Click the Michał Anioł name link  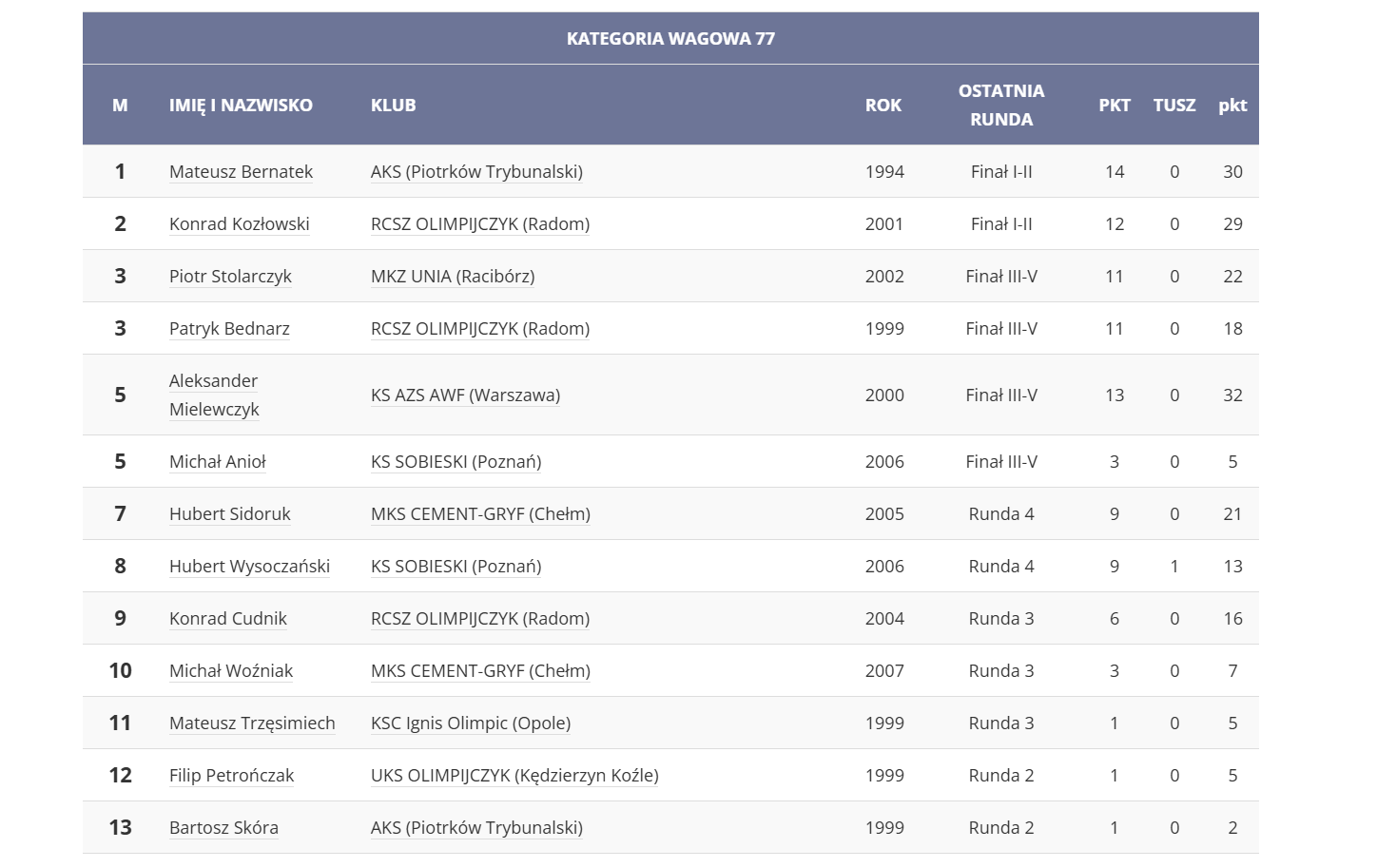point(217,462)
